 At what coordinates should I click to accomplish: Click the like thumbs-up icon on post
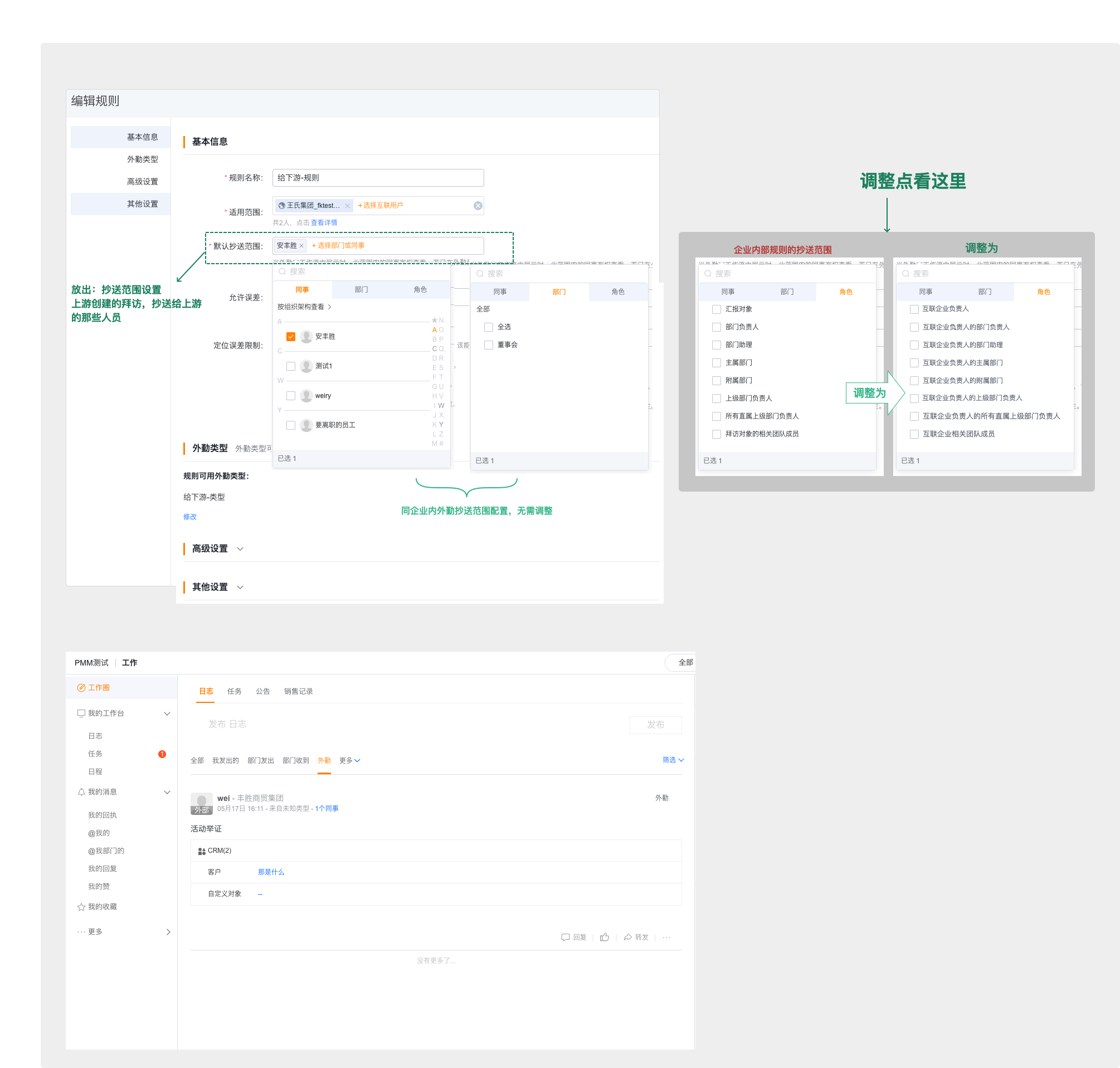click(x=605, y=937)
